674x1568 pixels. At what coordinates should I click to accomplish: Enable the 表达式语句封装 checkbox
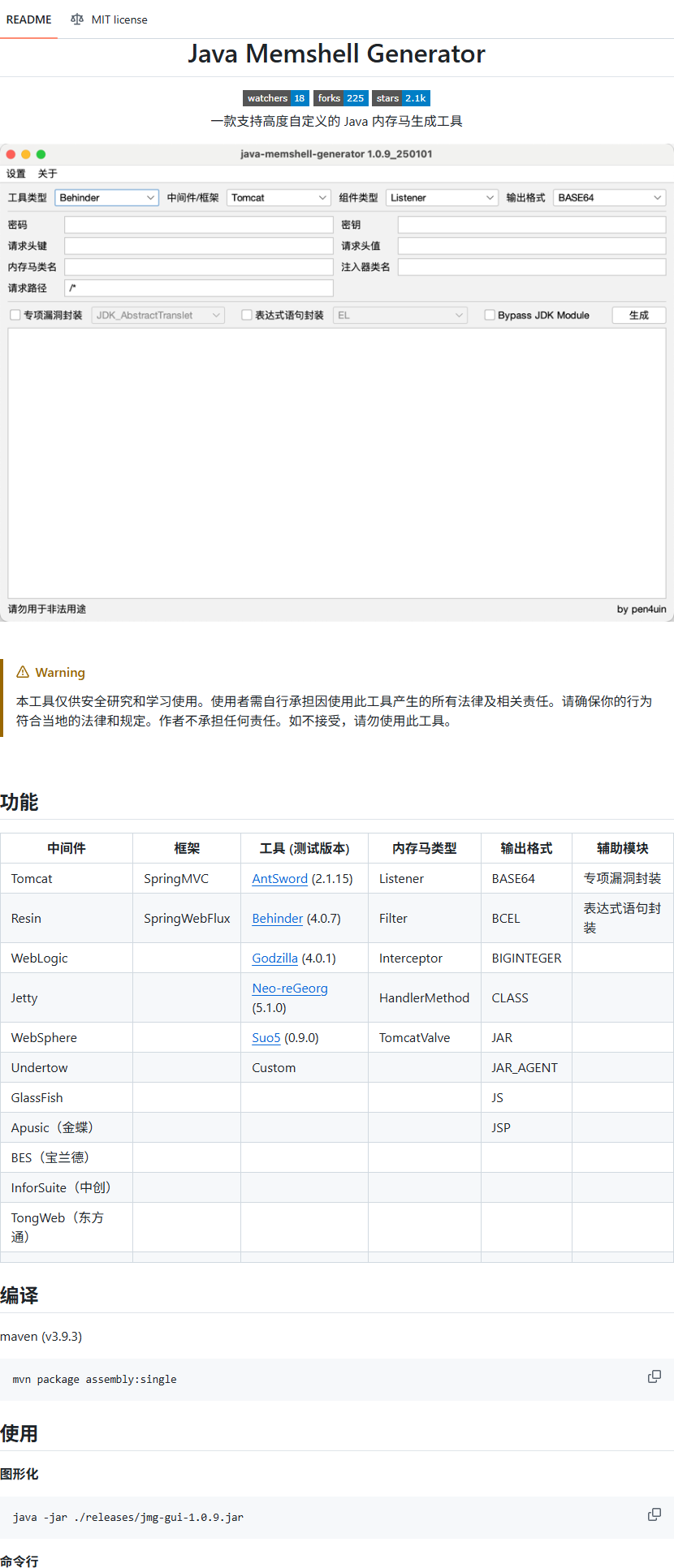click(246, 315)
